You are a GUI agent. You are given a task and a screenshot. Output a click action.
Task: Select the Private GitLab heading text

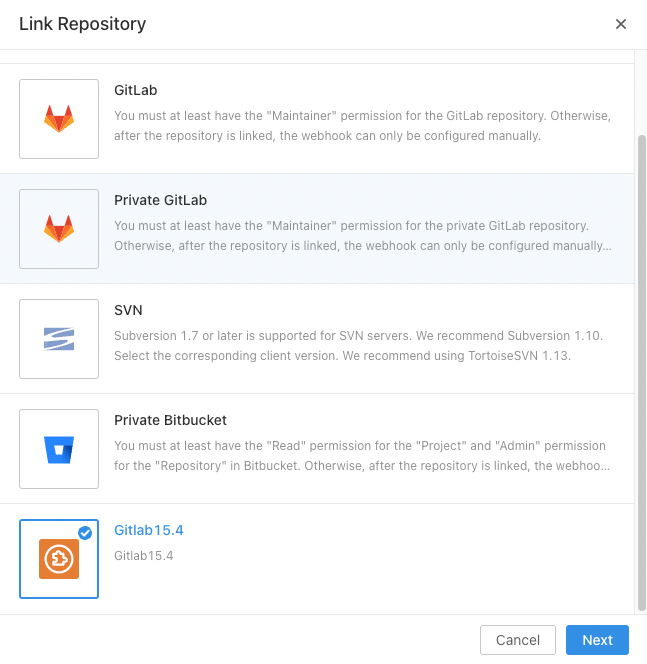tap(160, 200)
